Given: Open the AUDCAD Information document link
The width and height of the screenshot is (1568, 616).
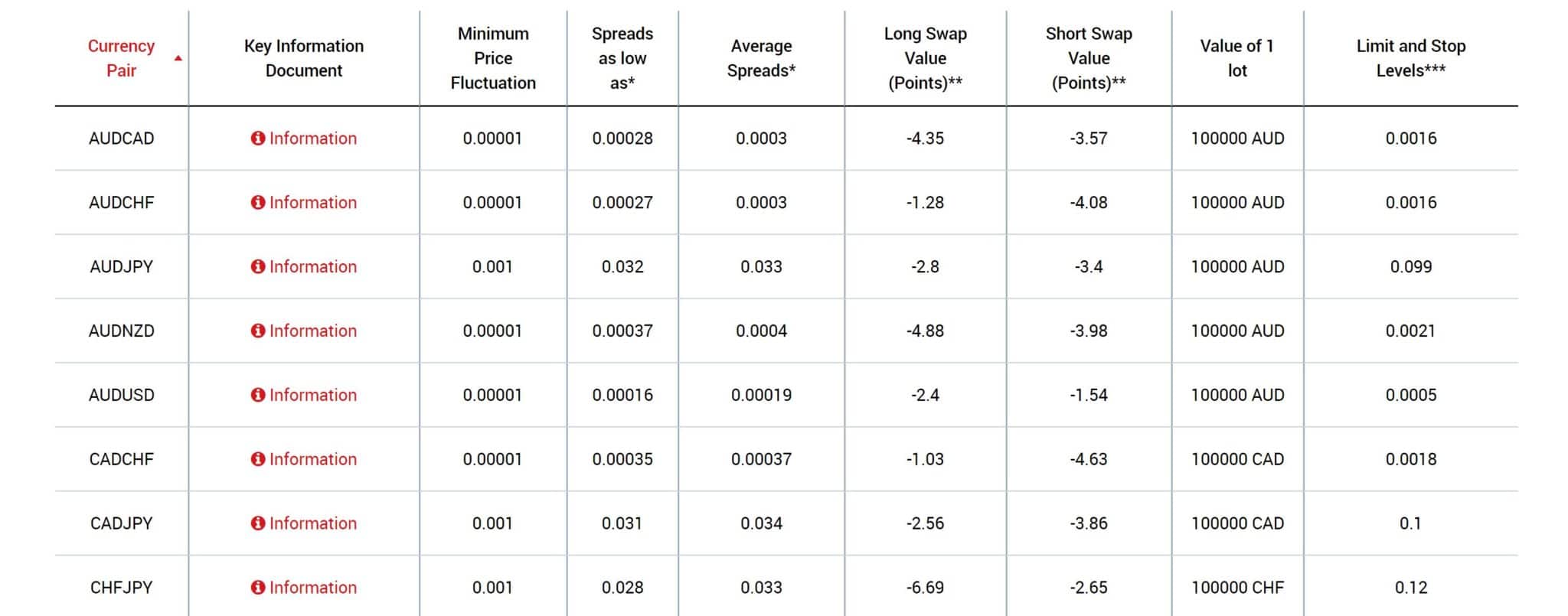Looking at the screenshot, I should pyautogui.click(x=312, y=139).
